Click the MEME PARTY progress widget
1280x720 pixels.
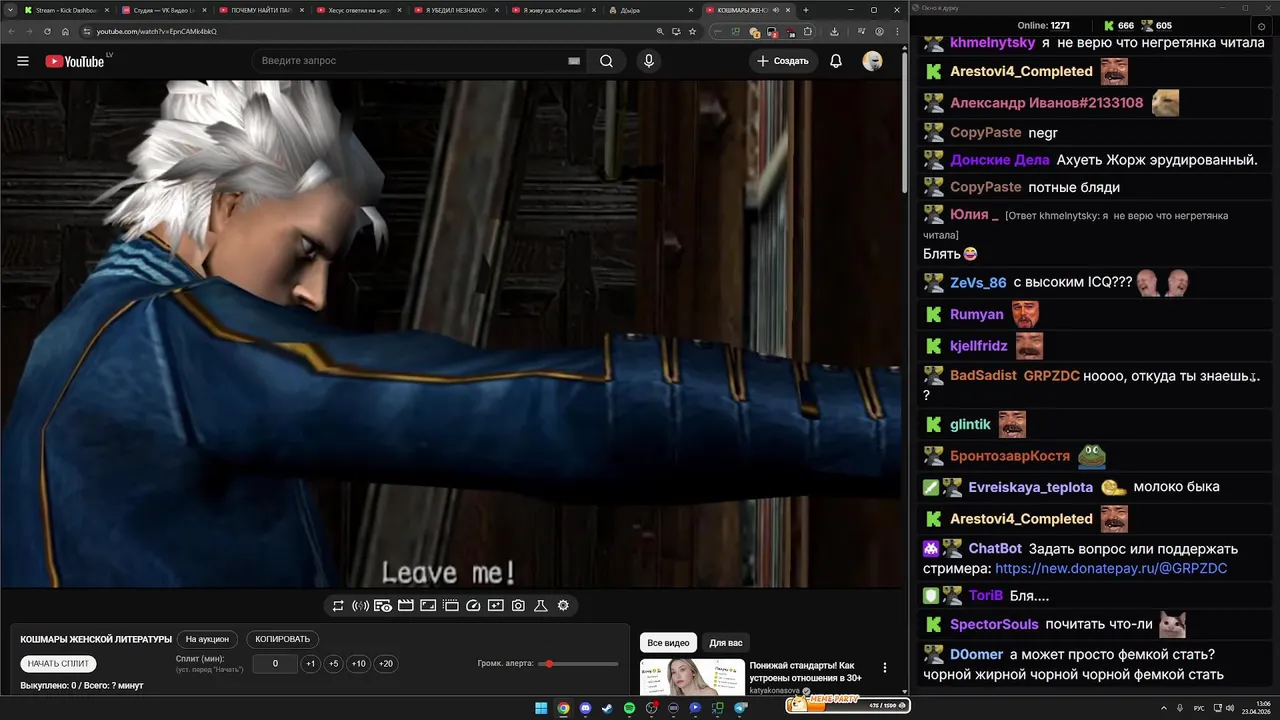[x=848, y=705]
